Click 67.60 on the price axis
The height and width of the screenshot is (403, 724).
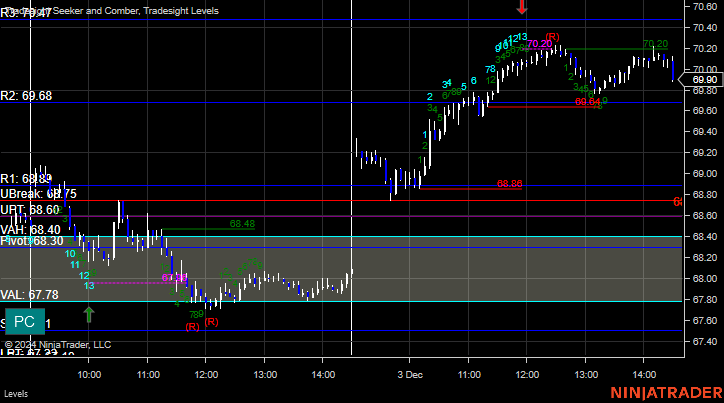705,321
